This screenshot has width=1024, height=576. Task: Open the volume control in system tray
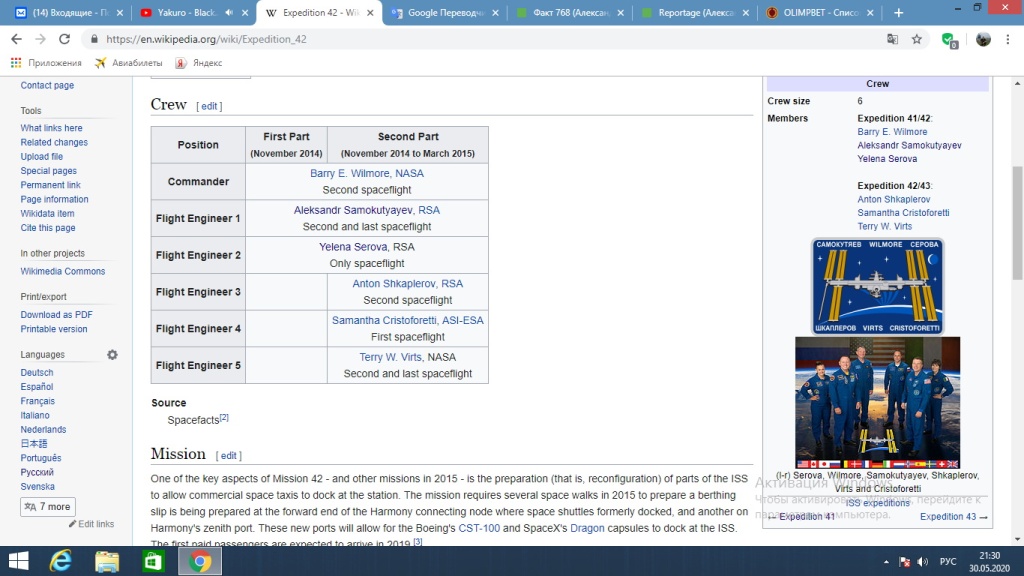[x=923, y=562]
